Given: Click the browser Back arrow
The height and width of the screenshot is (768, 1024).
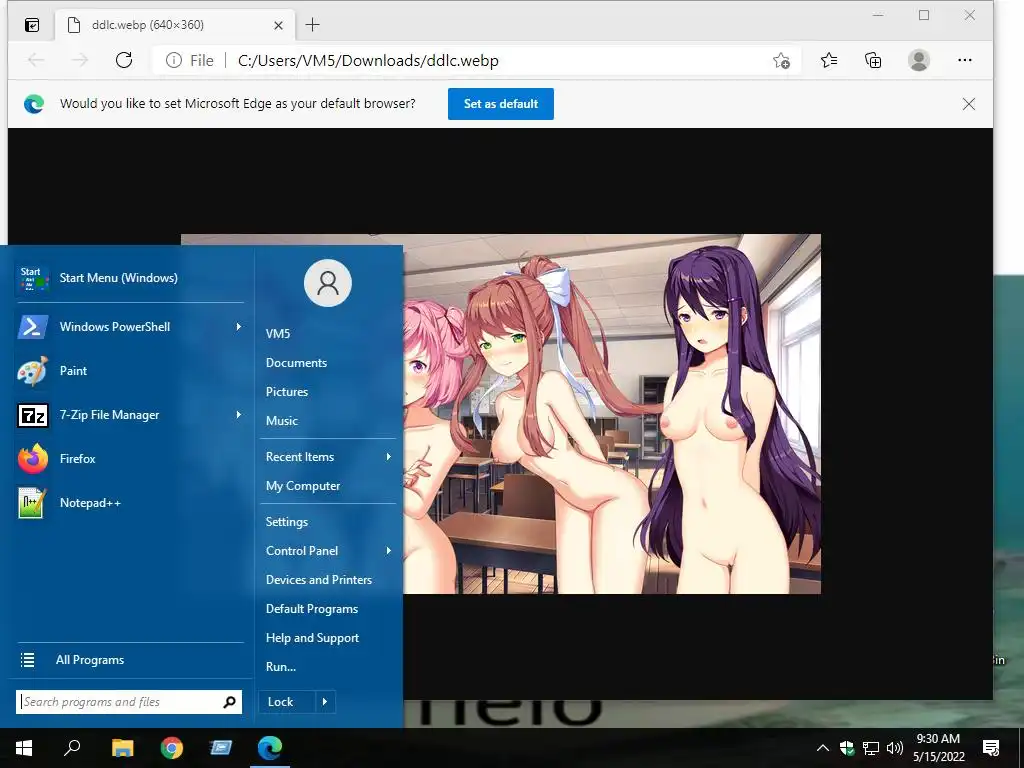Looking at the screenshot, I should (x=36, y=60).
